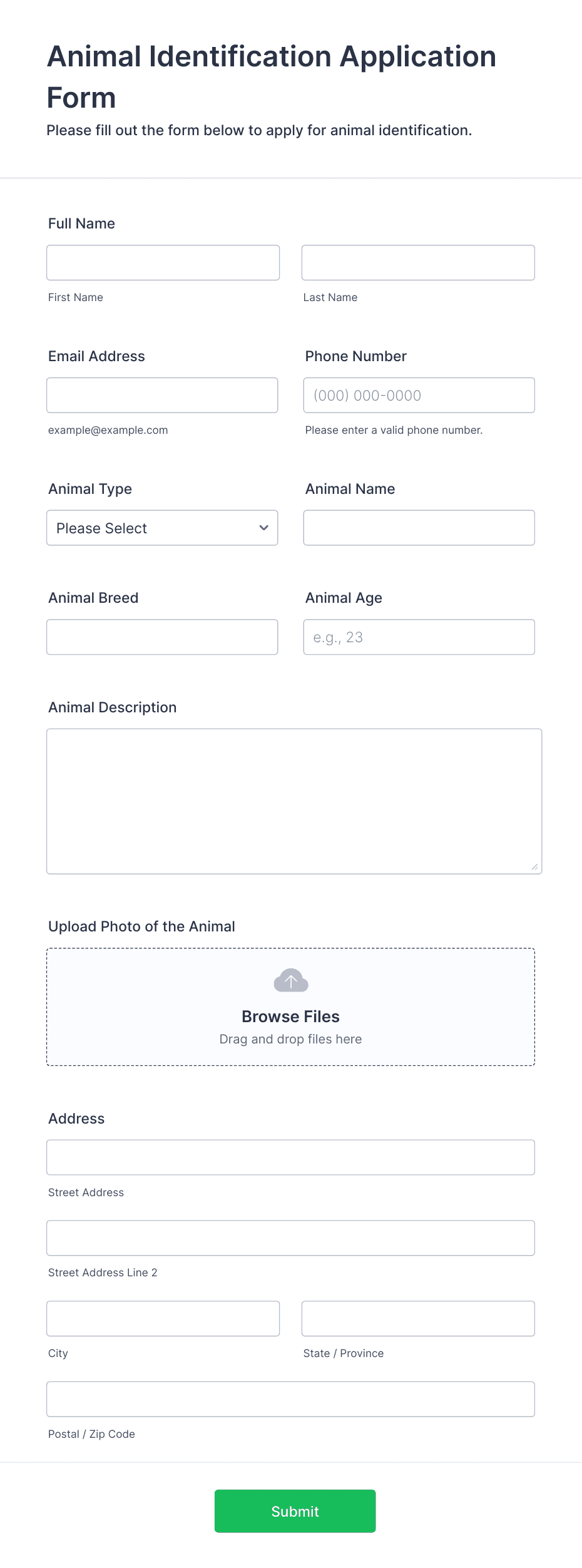Image resolution: width=582 pixels, height=1568 pixels.
Task: Select the State / Province field
Action: [x=418, y=1318]
